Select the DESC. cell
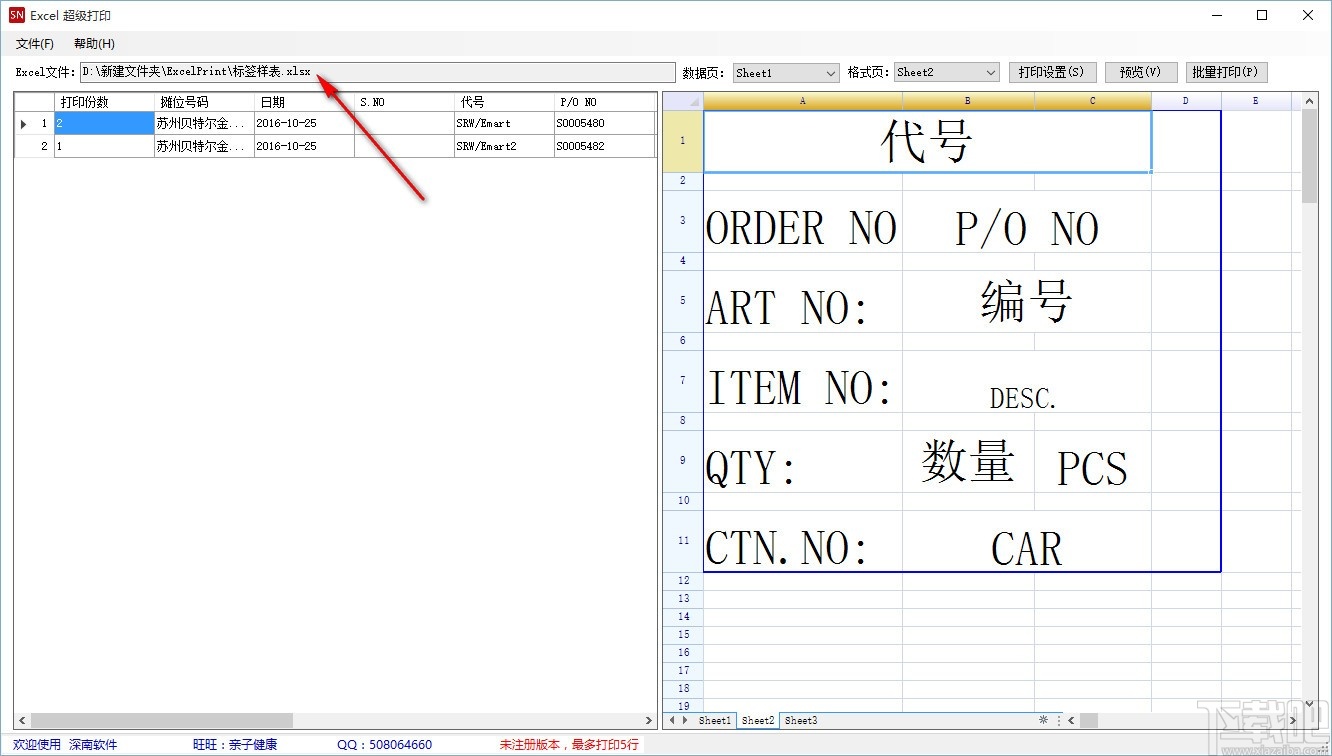 tap(1027, 381)
